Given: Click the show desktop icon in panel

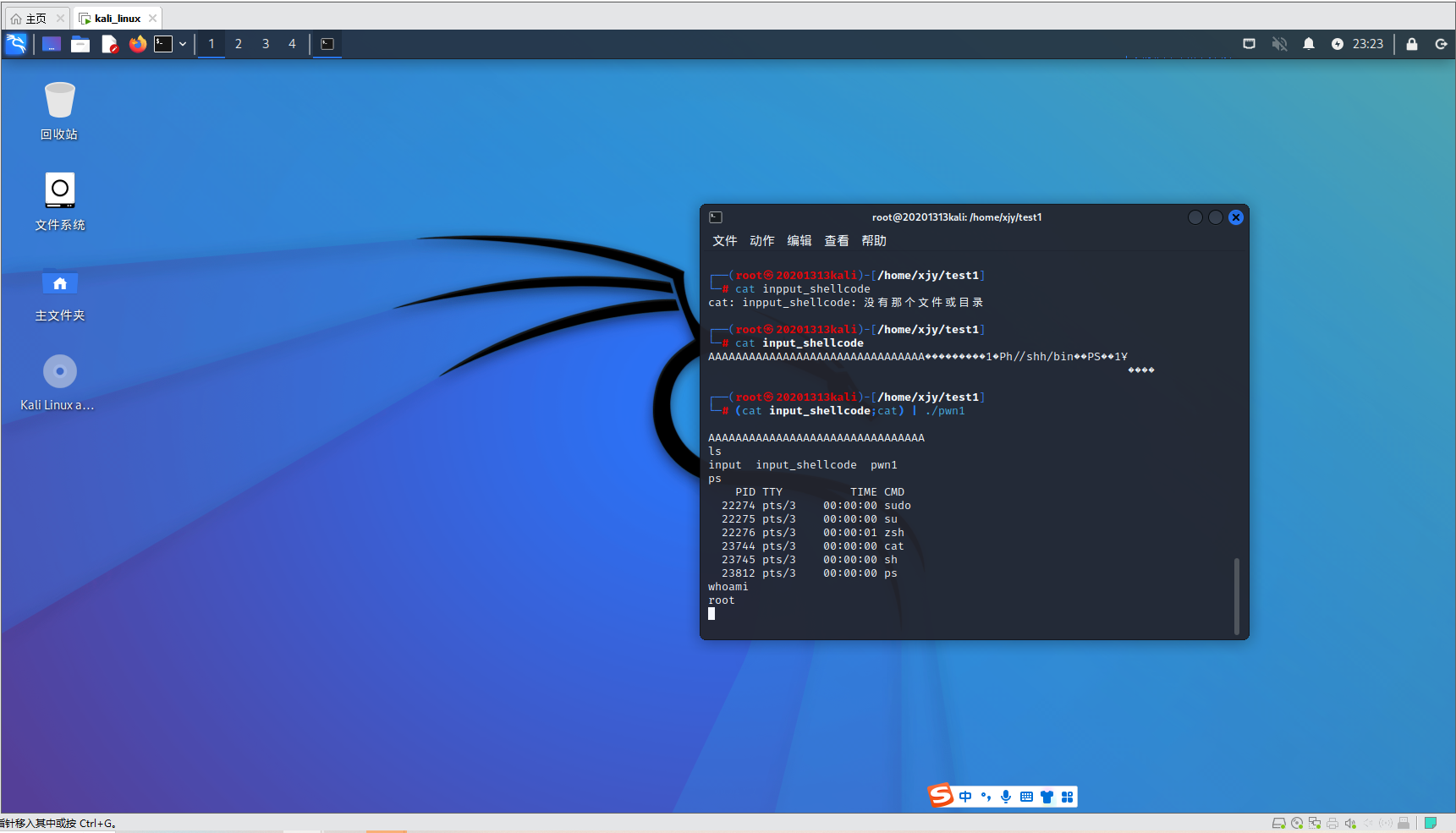Looking at the screenshot, I should tap(52, 44).
